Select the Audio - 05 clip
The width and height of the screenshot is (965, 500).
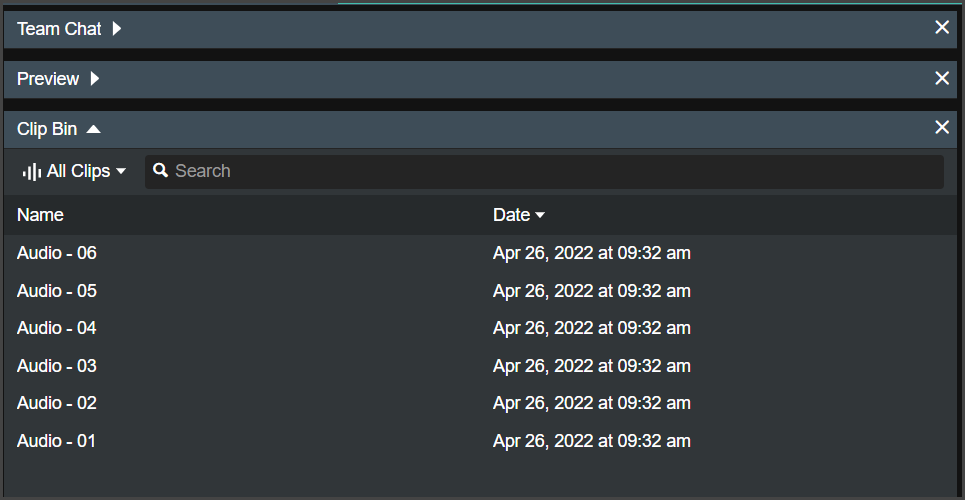[x=482, y=291]
